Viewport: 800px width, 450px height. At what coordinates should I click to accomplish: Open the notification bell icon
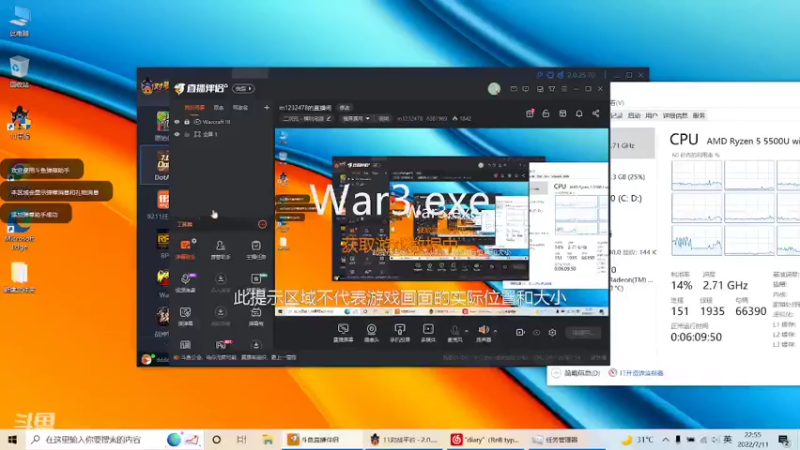click(579, 113)
